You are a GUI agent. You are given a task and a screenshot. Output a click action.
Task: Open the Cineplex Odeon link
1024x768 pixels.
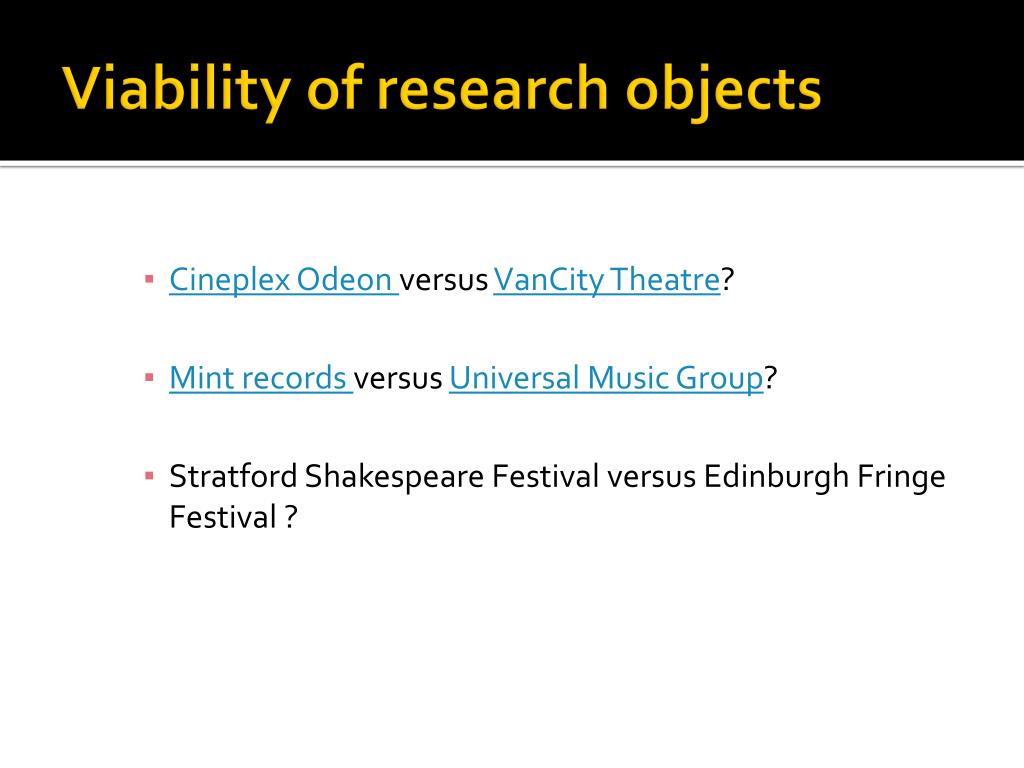point(281,280)
